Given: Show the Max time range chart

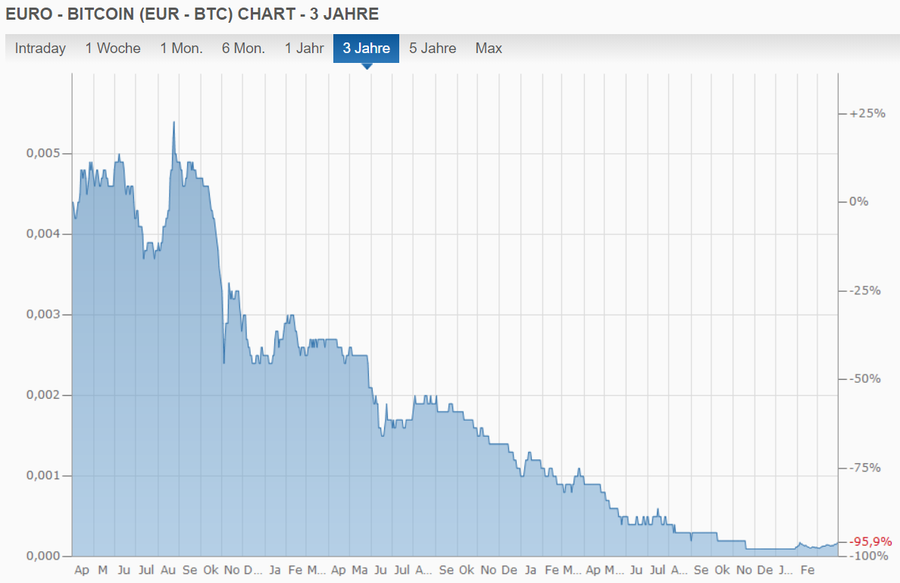Looking at the screenshot, I should click(489, 48).
